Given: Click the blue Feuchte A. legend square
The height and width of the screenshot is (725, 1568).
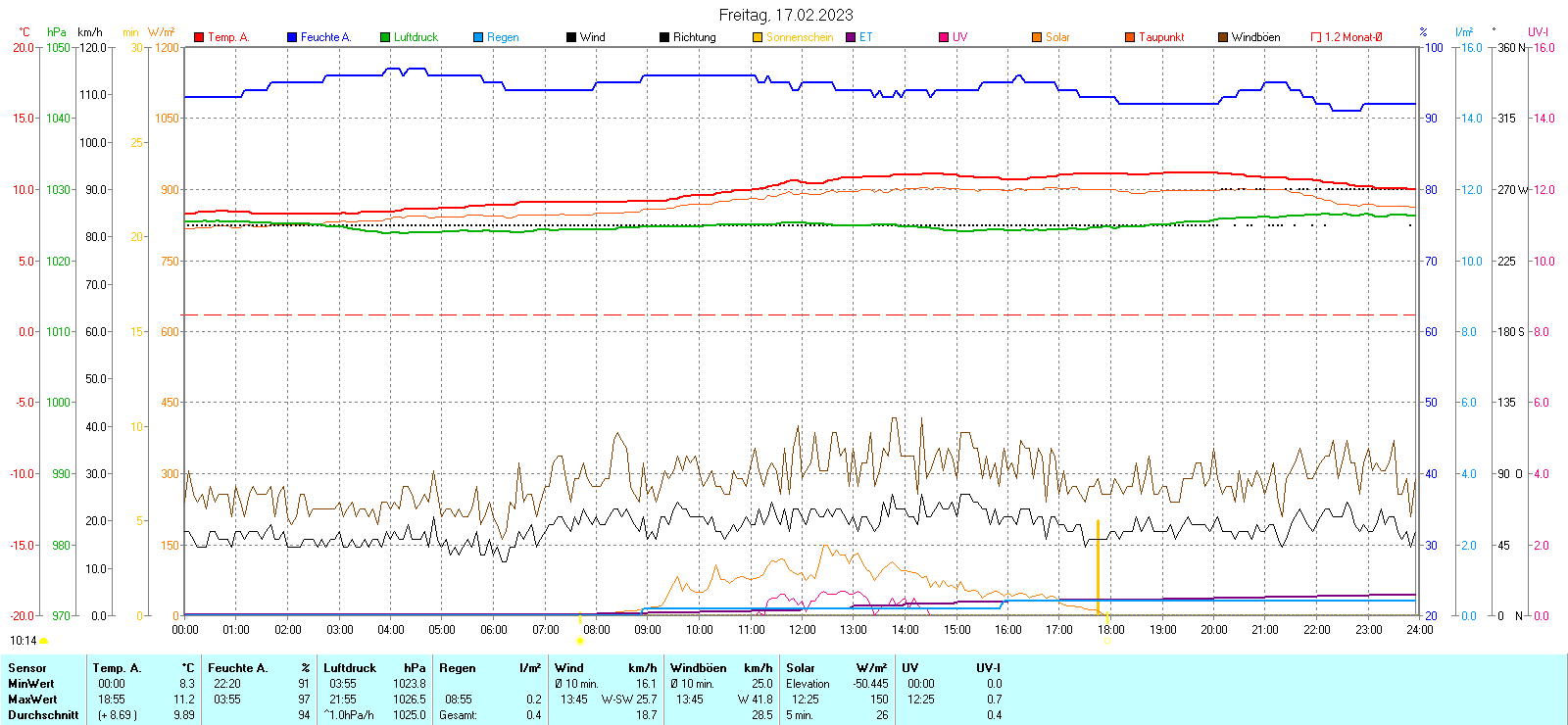Looking at the screenshot, I should (292, 37).
